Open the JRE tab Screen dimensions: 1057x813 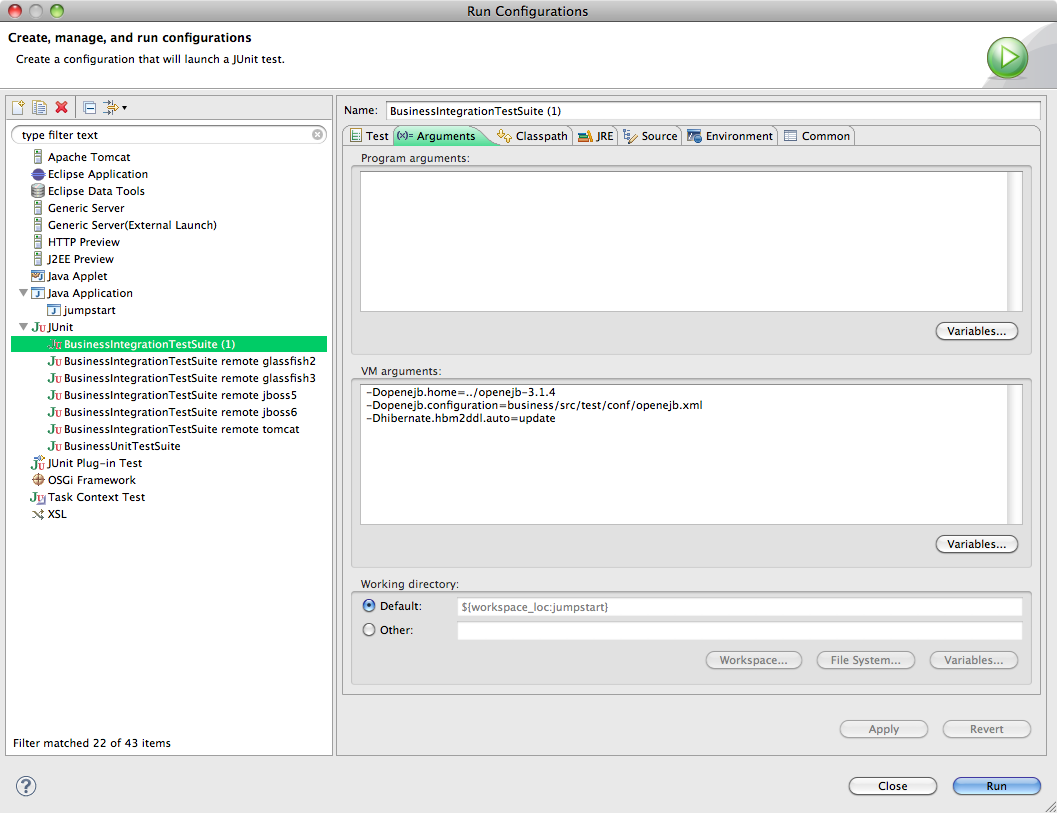(x=595, y=136)
